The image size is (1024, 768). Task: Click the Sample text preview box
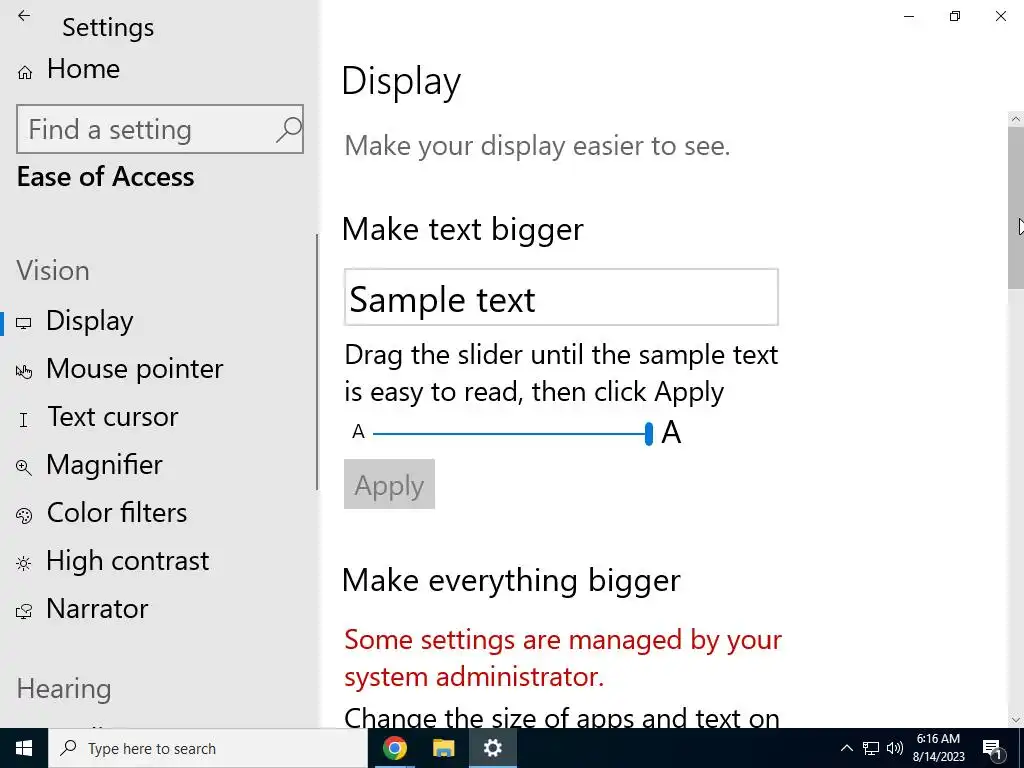pyautogui.click(x=561, y=297)
